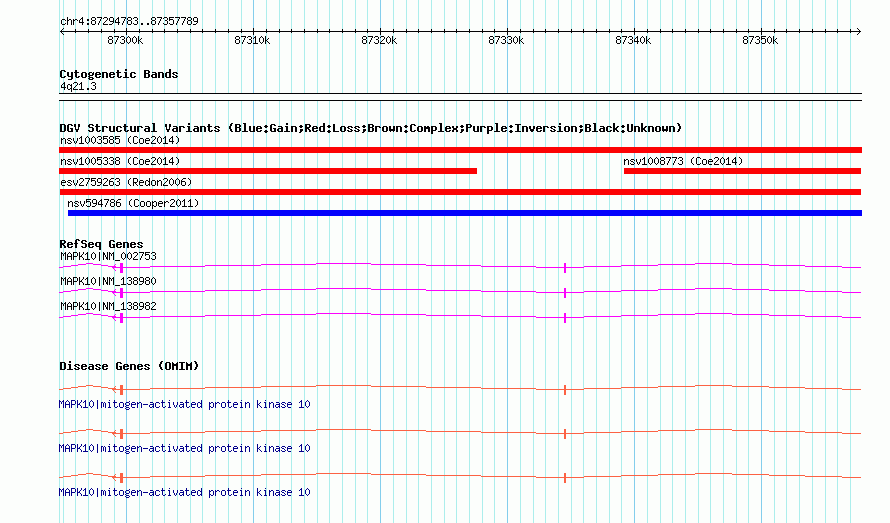The image size is (890, 523).
Task: Select the 4q21.3 cytogenetic band label
Action: pos(78,86)
